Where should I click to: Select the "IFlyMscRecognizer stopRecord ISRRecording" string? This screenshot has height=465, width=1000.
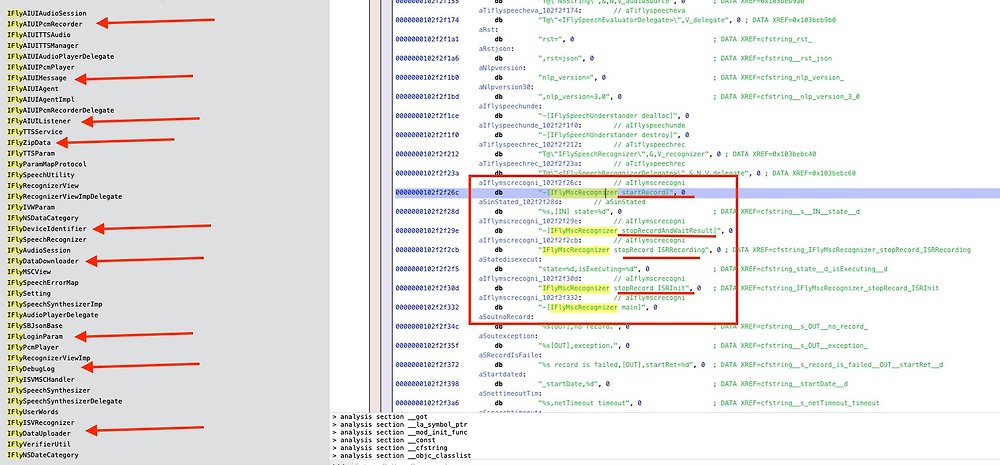click(x=624, y=249)
